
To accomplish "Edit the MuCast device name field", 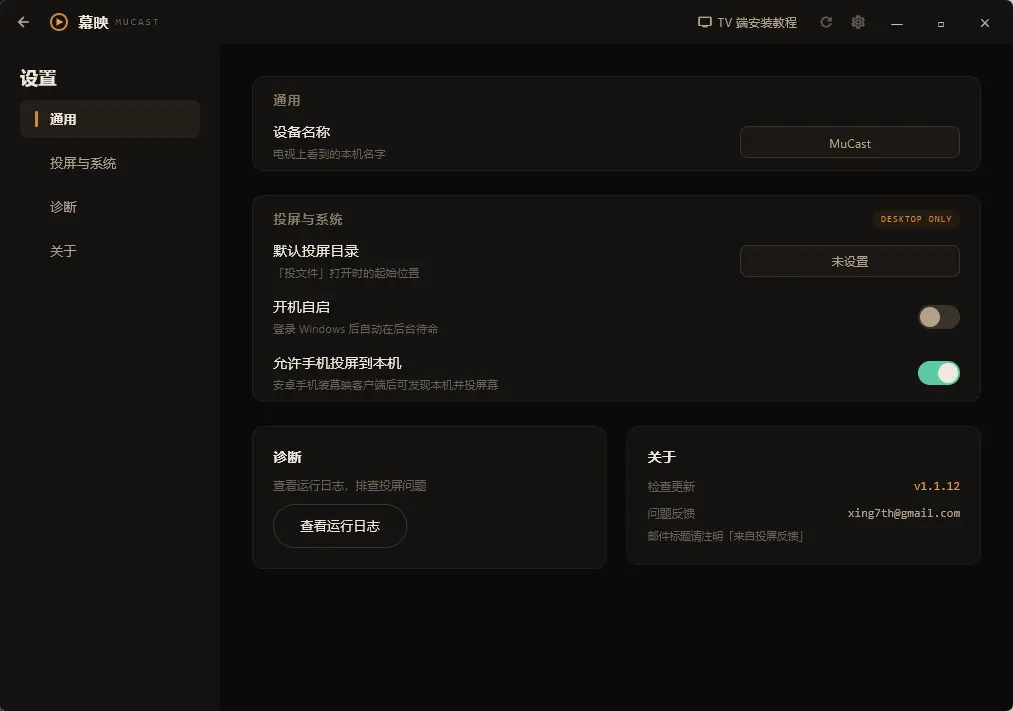I will pyautogui.click(x=850, y=143).
